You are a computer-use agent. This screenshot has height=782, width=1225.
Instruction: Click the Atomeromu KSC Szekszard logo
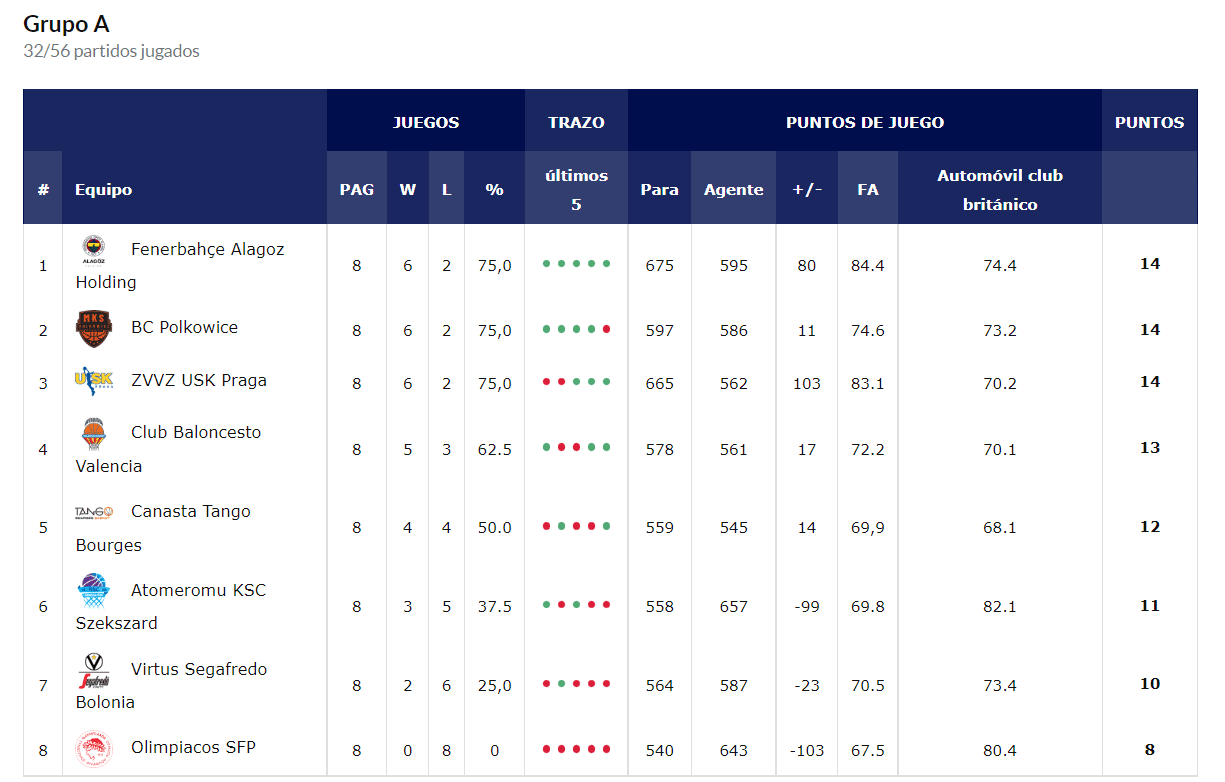click(x=94, y=591)
